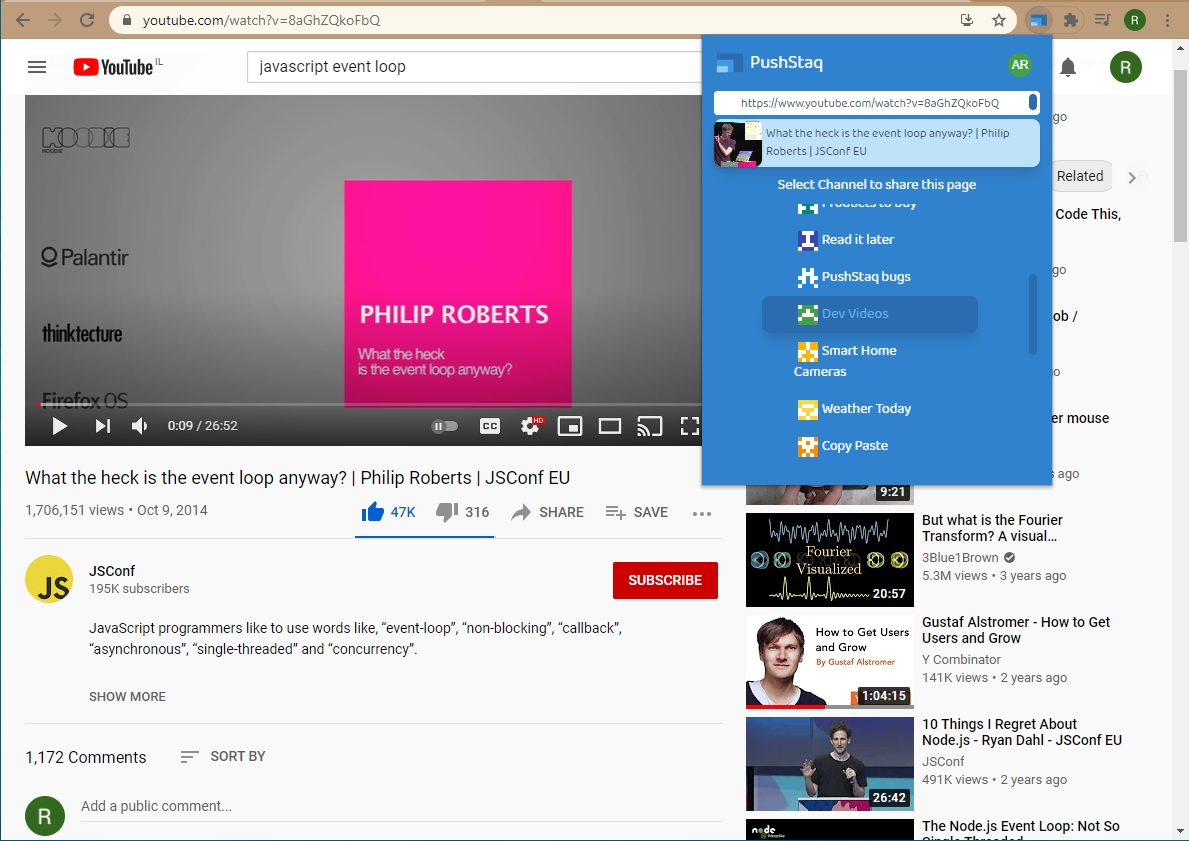
Task: Cast video with Play on TV icon
Action: coord(649,426)
